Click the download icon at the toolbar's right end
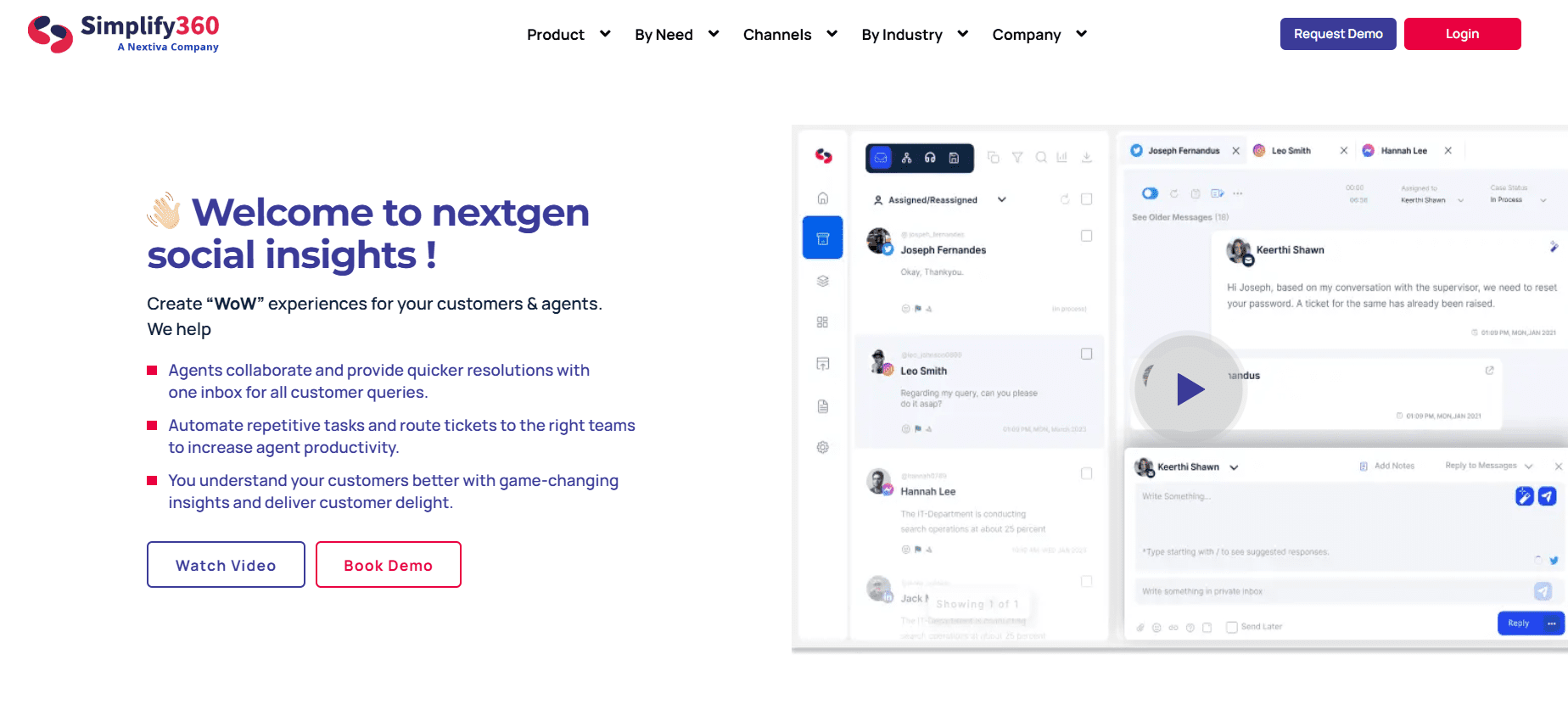The width and height of the screenshot is (1568, 704). (x=1086, y=157)
